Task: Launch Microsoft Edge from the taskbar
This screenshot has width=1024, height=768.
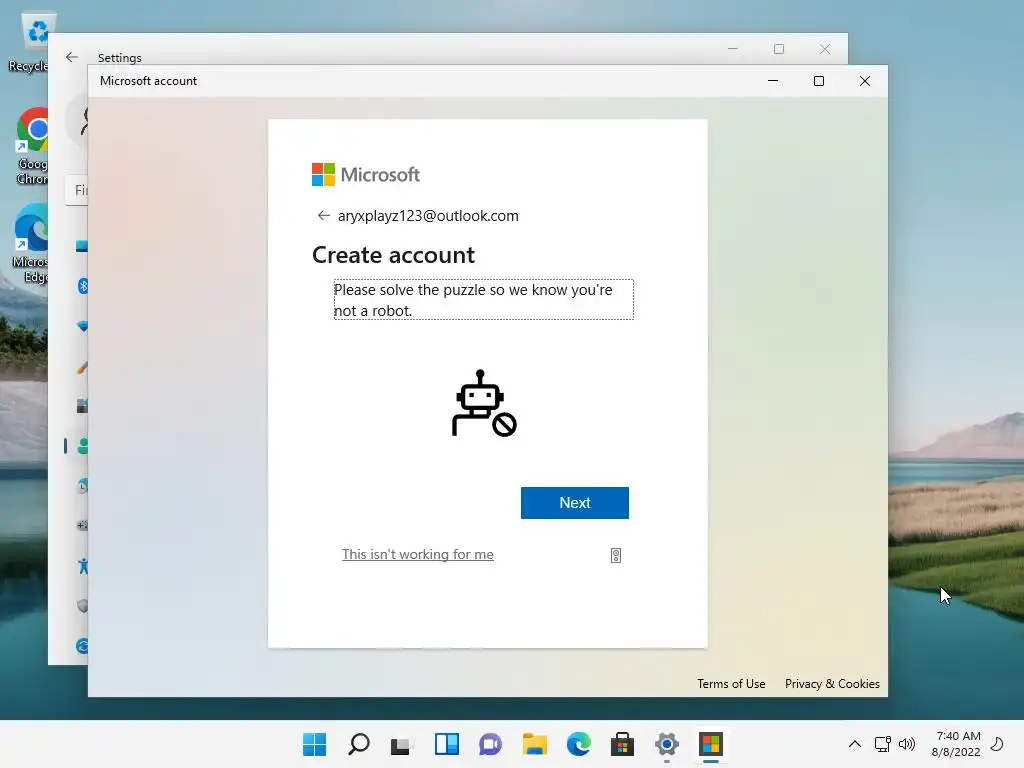Action: tap(579, 744)
